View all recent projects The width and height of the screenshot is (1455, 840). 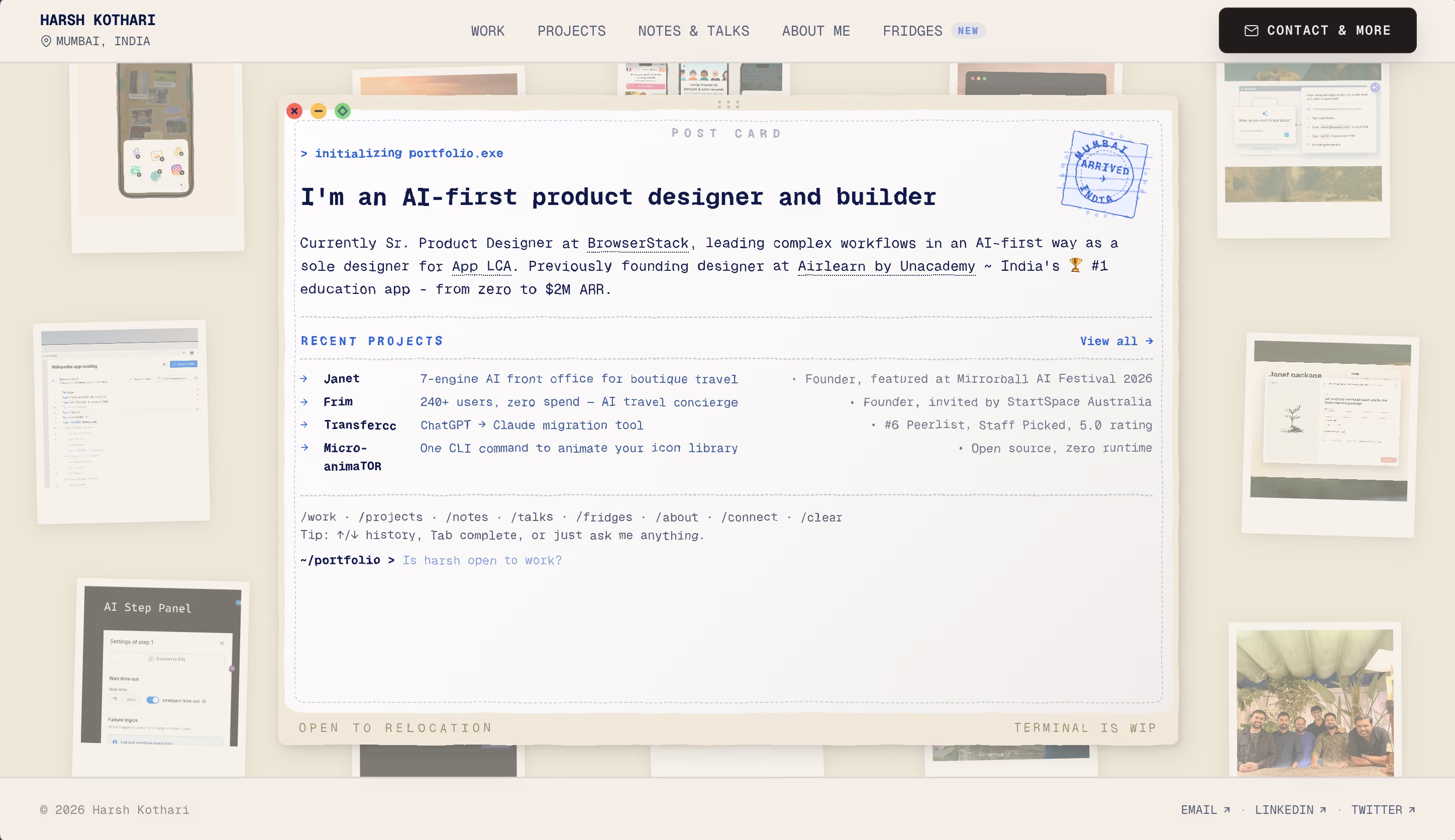point(1116,341)
